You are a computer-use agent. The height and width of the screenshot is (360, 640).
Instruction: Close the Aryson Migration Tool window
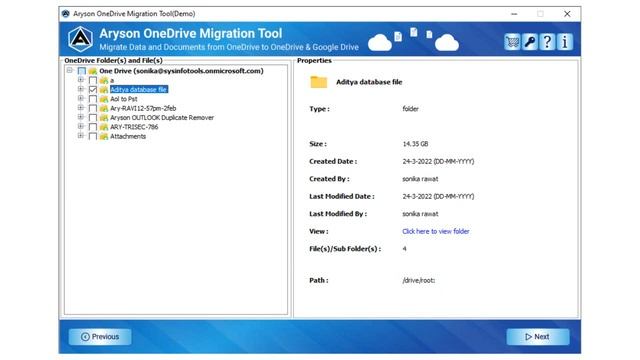click(567, 14)
